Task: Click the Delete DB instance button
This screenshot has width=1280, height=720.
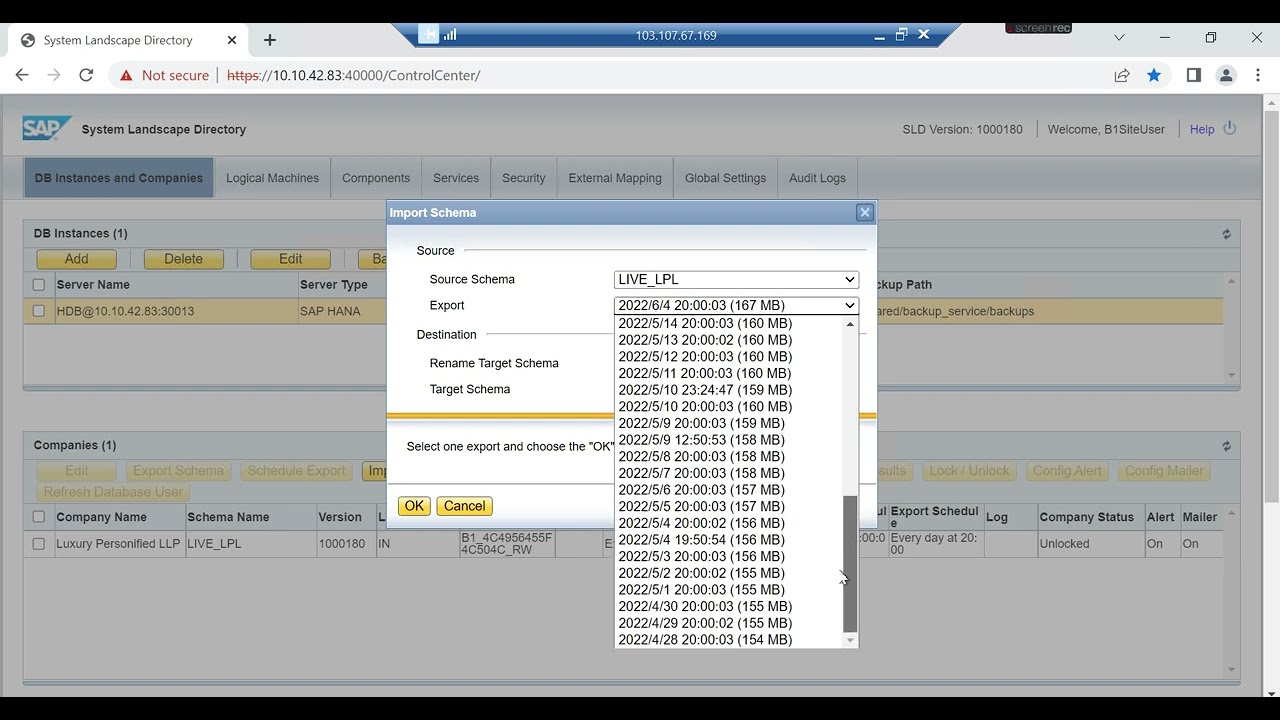Action: (183, 259)
